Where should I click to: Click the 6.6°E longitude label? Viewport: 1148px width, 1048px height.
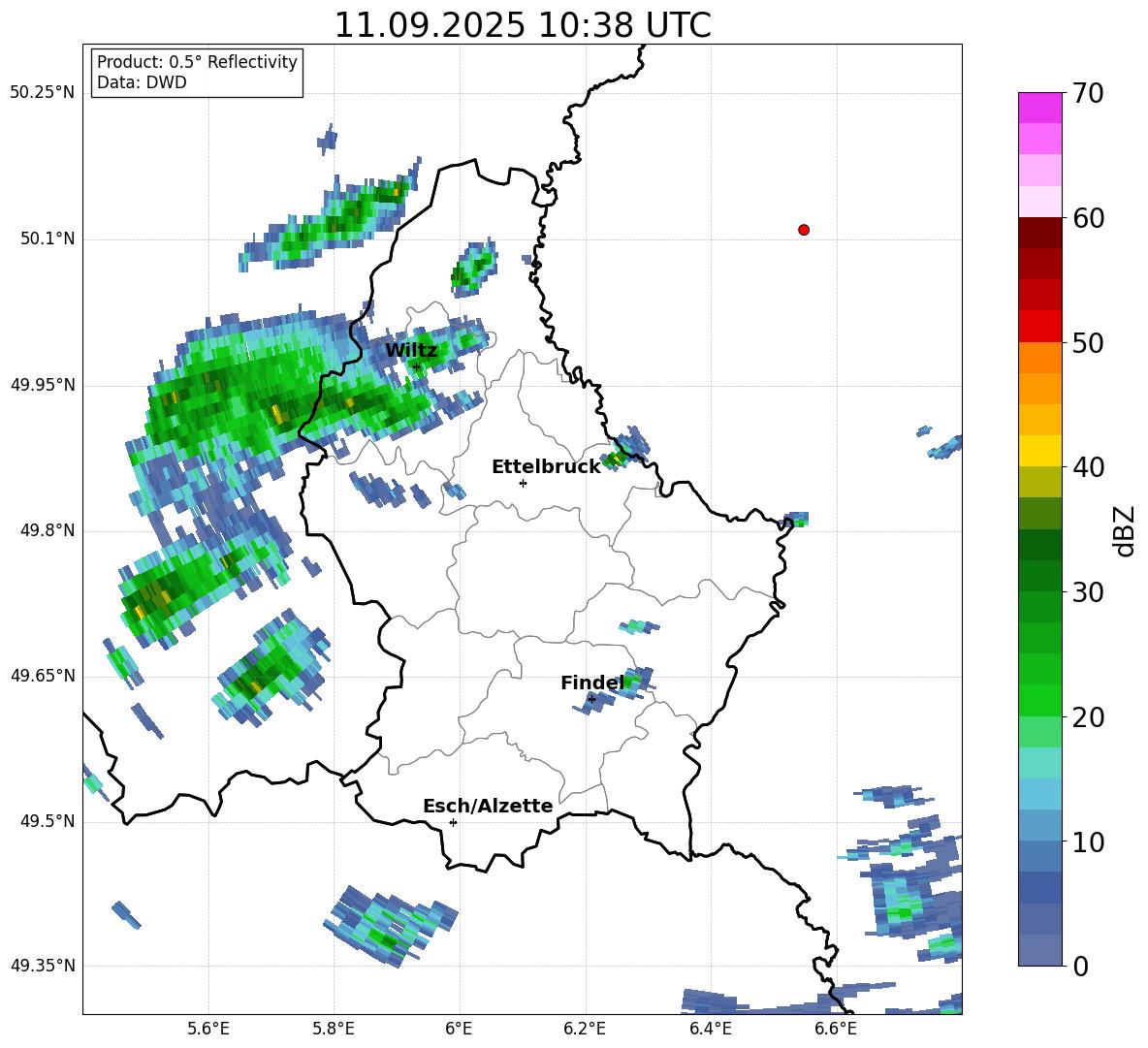pos(836,1030)
